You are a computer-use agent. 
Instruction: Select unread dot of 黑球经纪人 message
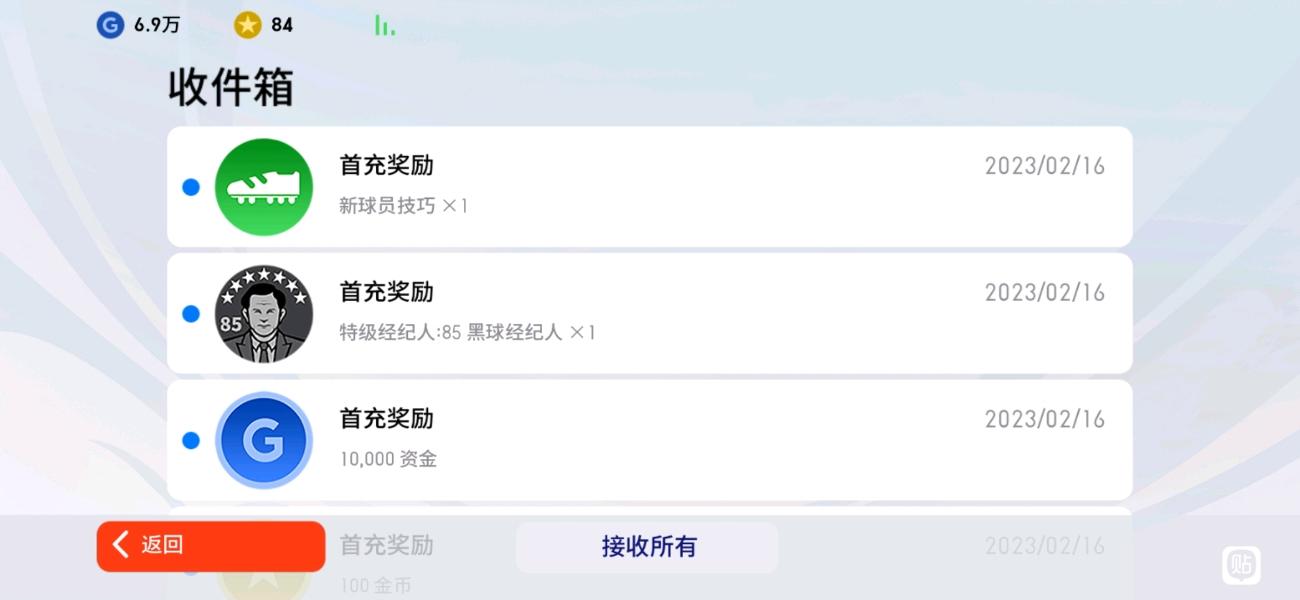(x=191, y=314)
